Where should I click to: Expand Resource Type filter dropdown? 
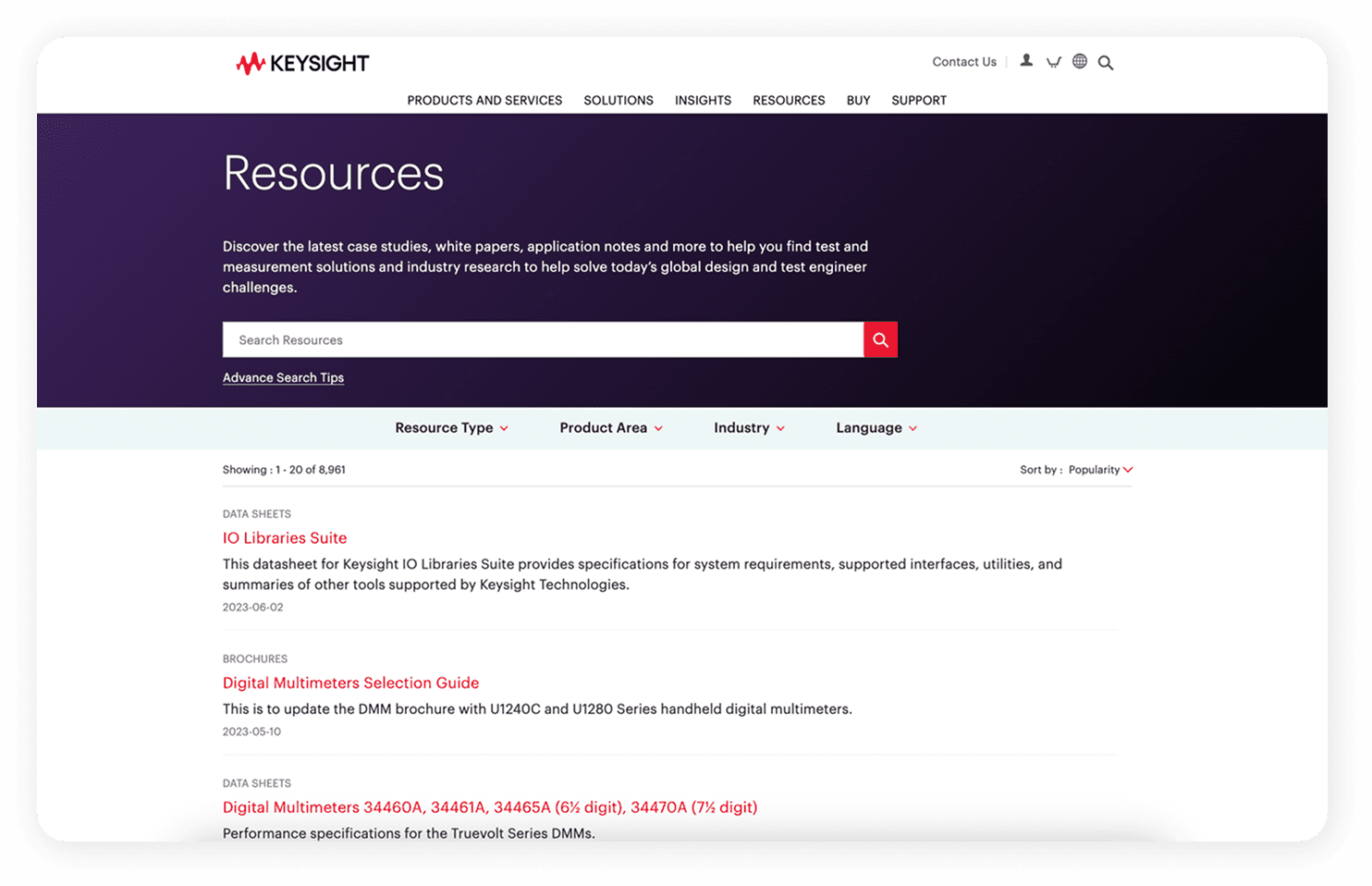(x=451, y=428)
